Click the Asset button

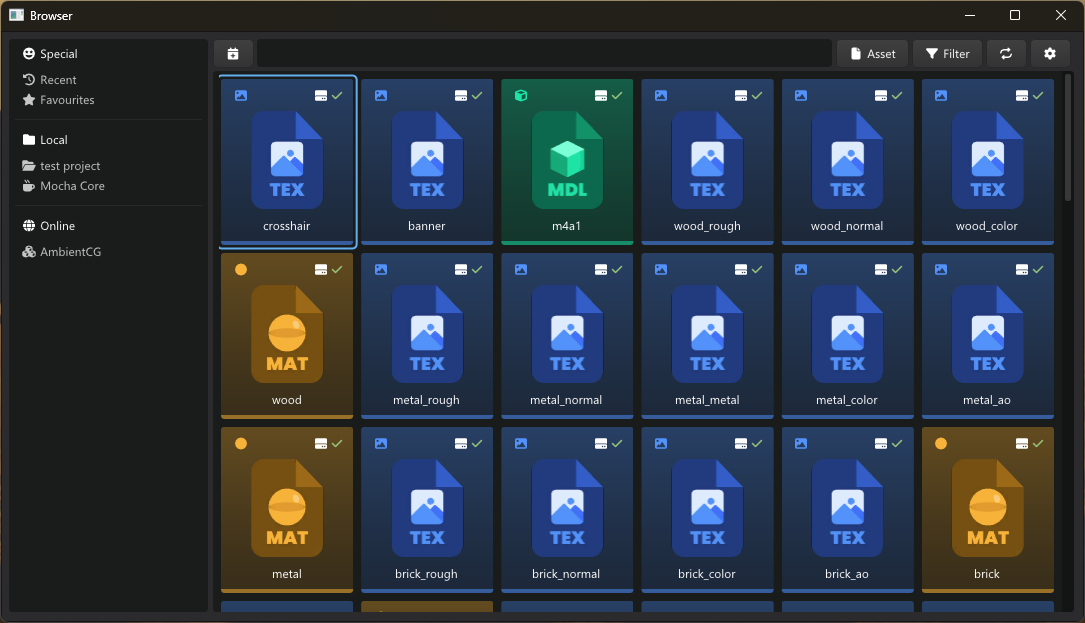coord(872,54)
